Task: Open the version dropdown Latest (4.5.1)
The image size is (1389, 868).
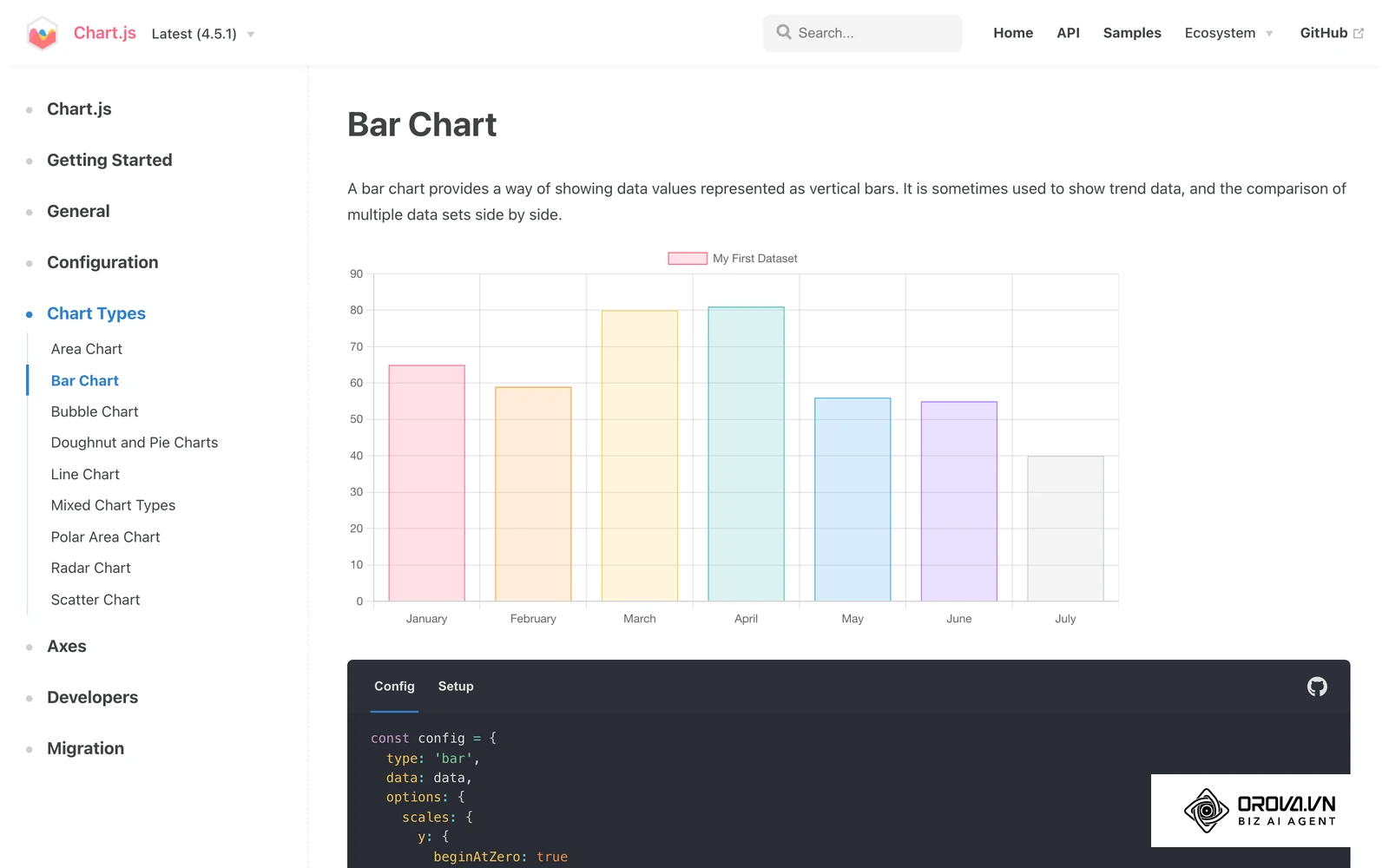Action: click(203, 34)
